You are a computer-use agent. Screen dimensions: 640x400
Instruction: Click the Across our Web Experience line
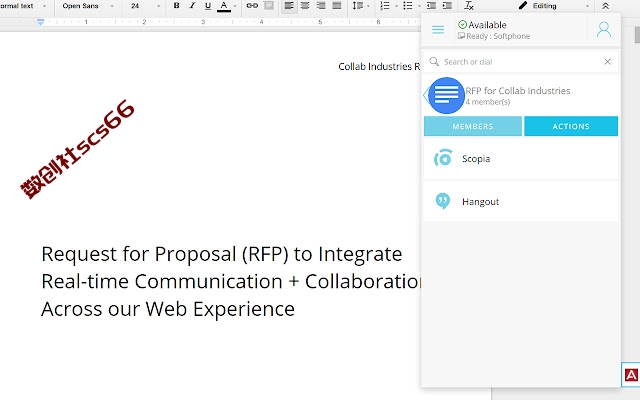click(168, 309)
